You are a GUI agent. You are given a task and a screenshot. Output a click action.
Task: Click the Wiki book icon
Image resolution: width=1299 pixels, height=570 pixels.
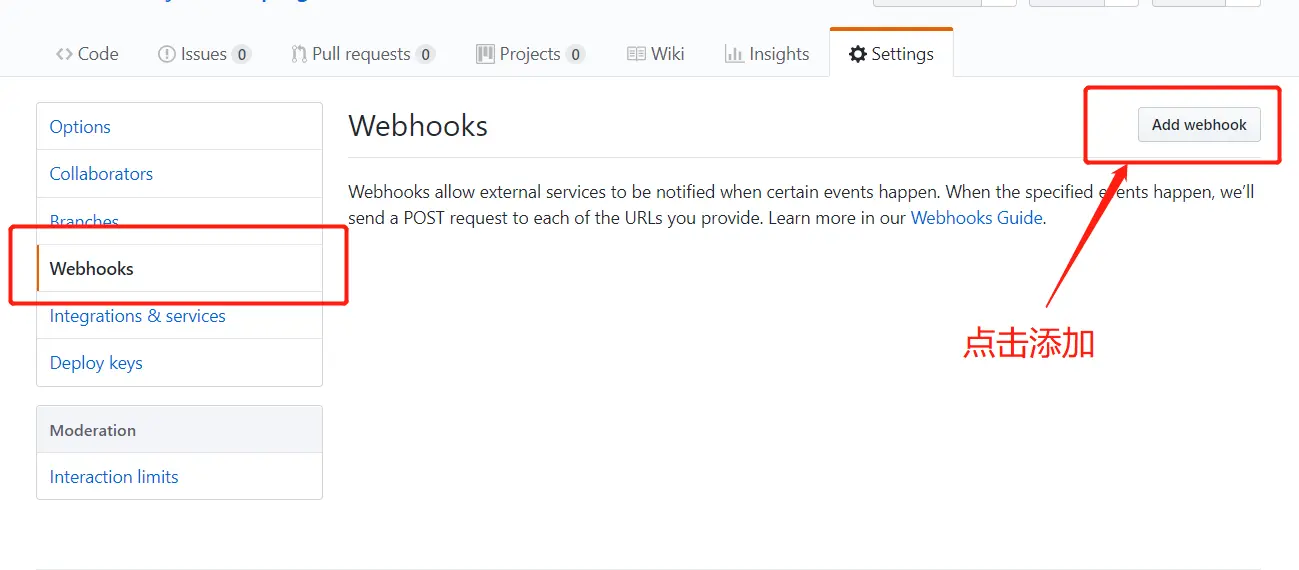[636, 54]
